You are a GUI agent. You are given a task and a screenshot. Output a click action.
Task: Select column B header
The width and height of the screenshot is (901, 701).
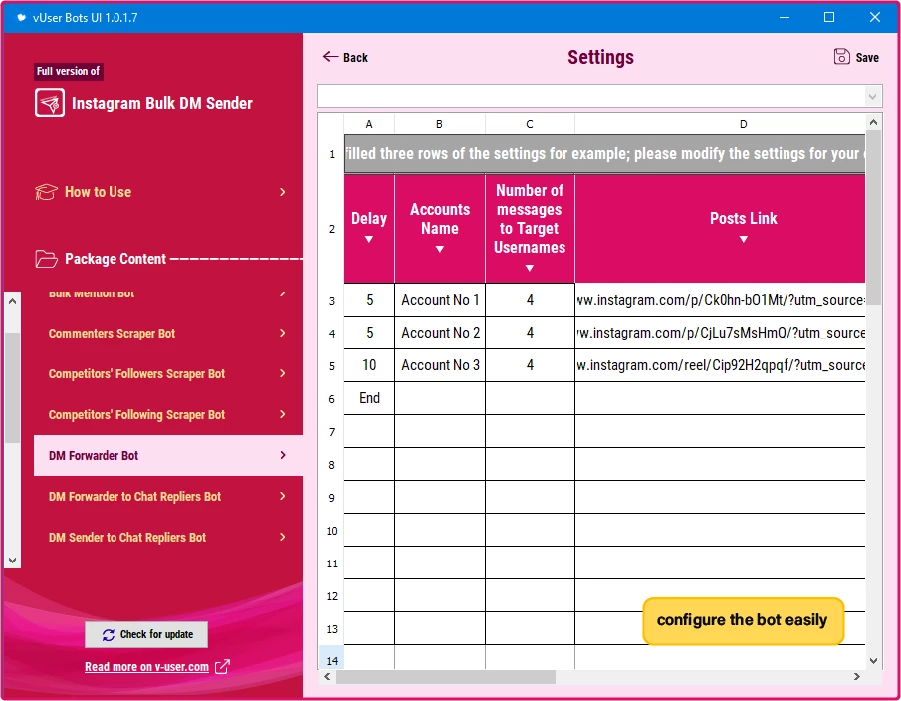440,124
